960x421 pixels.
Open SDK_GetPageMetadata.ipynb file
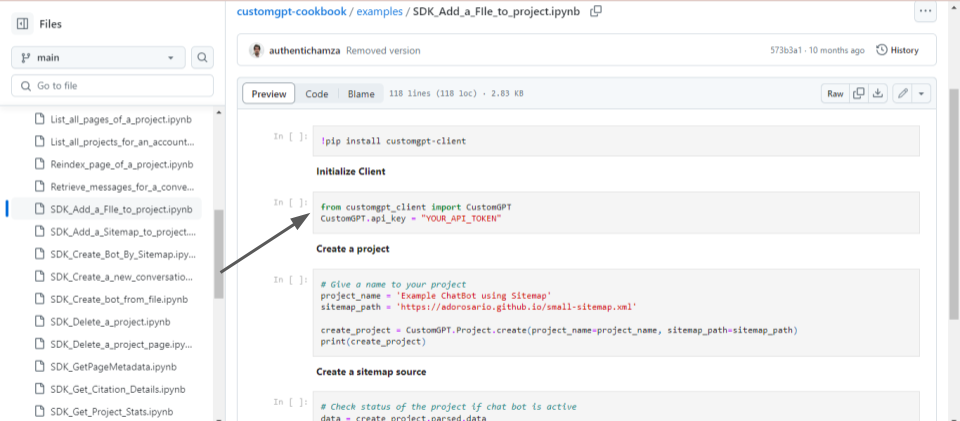113,367
